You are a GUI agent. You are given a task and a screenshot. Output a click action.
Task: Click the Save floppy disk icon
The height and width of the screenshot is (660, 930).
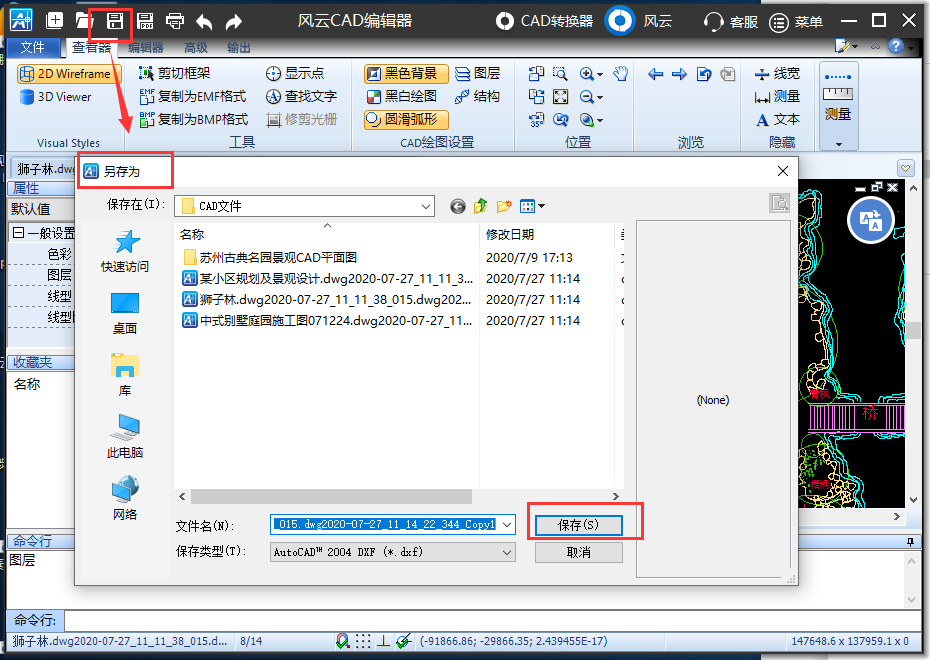(x=114, y=21)
